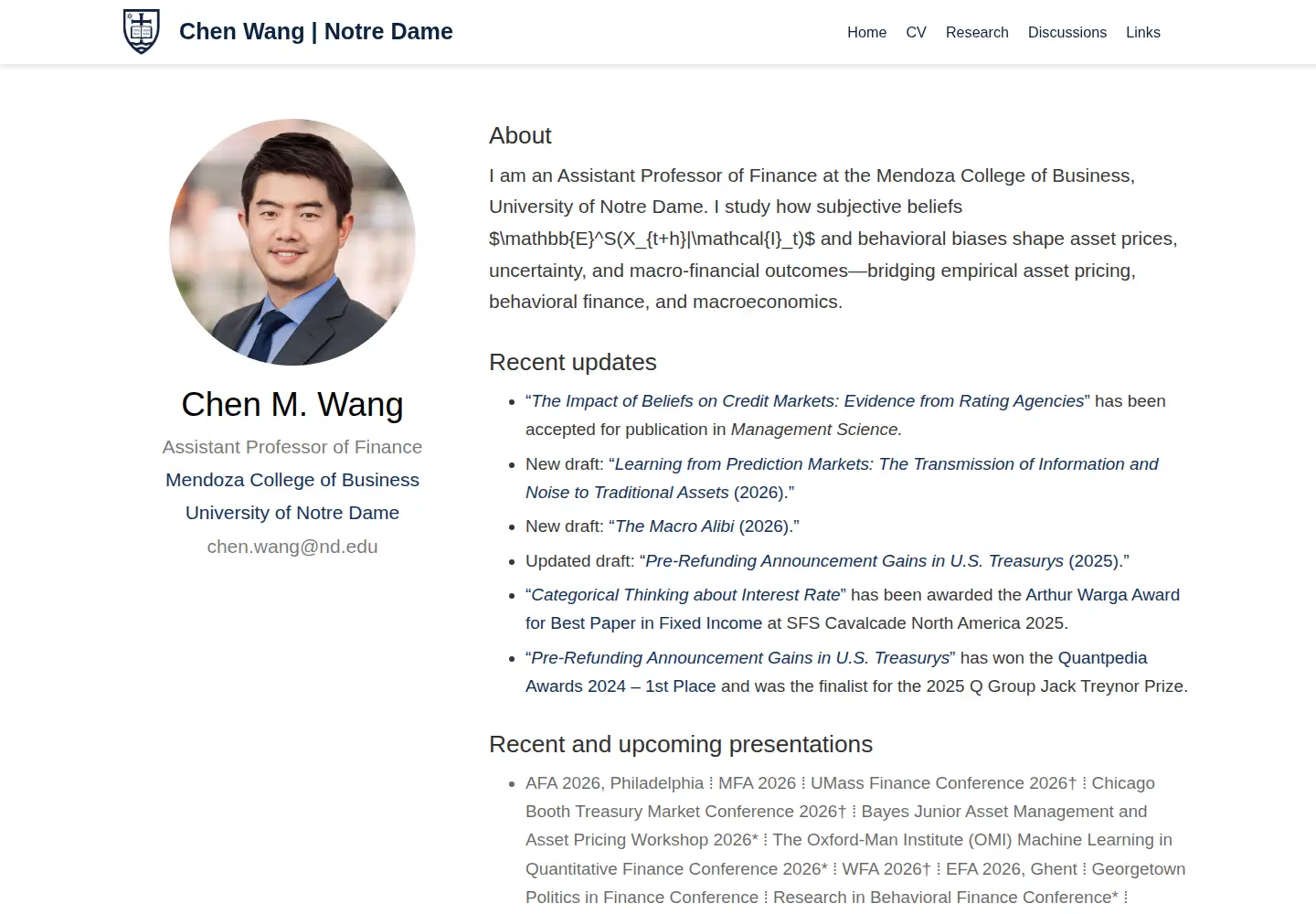Click the Recent and upcoming presentations heading
1316x914 pixels.
click(x=681, y=744)
